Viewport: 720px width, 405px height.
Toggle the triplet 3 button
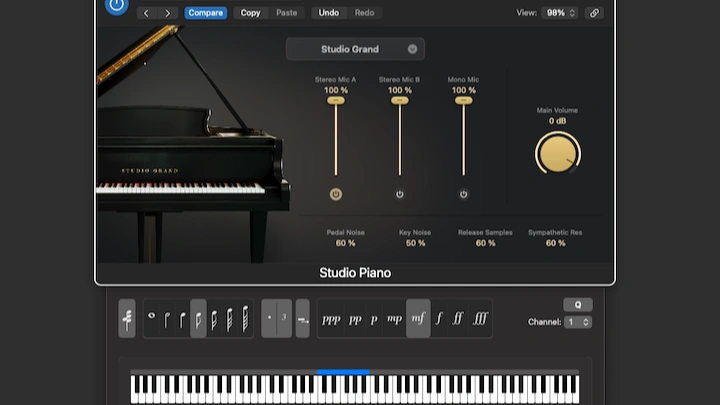[284, 319]
